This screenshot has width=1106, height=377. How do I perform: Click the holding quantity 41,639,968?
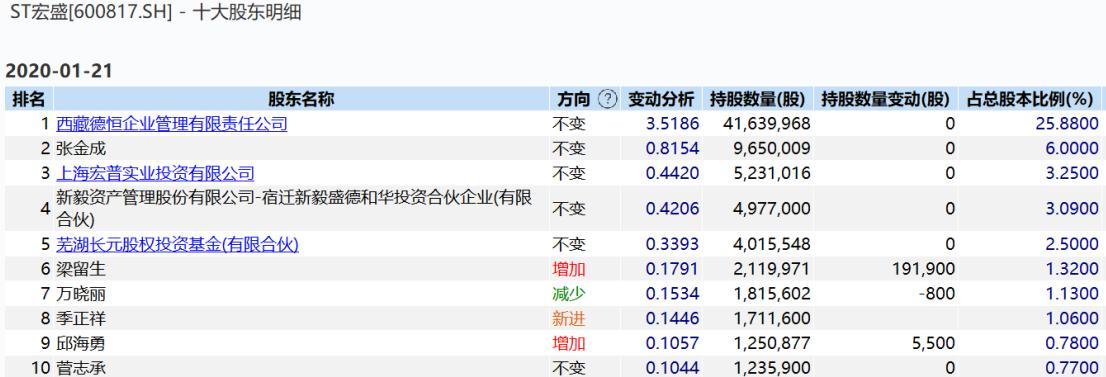767,124
